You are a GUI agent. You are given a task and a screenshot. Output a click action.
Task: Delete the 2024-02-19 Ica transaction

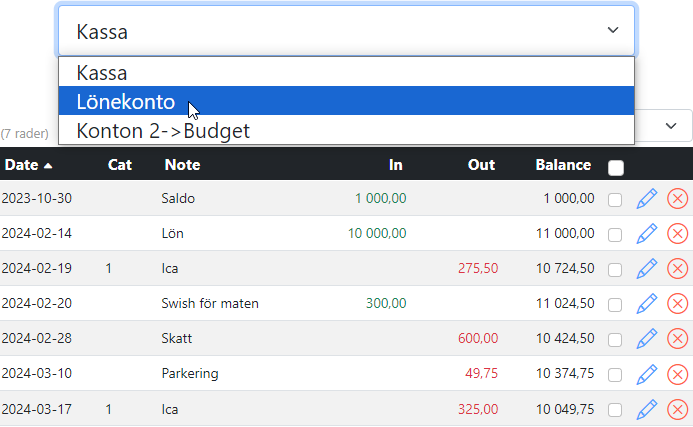(x=677, y=268)
